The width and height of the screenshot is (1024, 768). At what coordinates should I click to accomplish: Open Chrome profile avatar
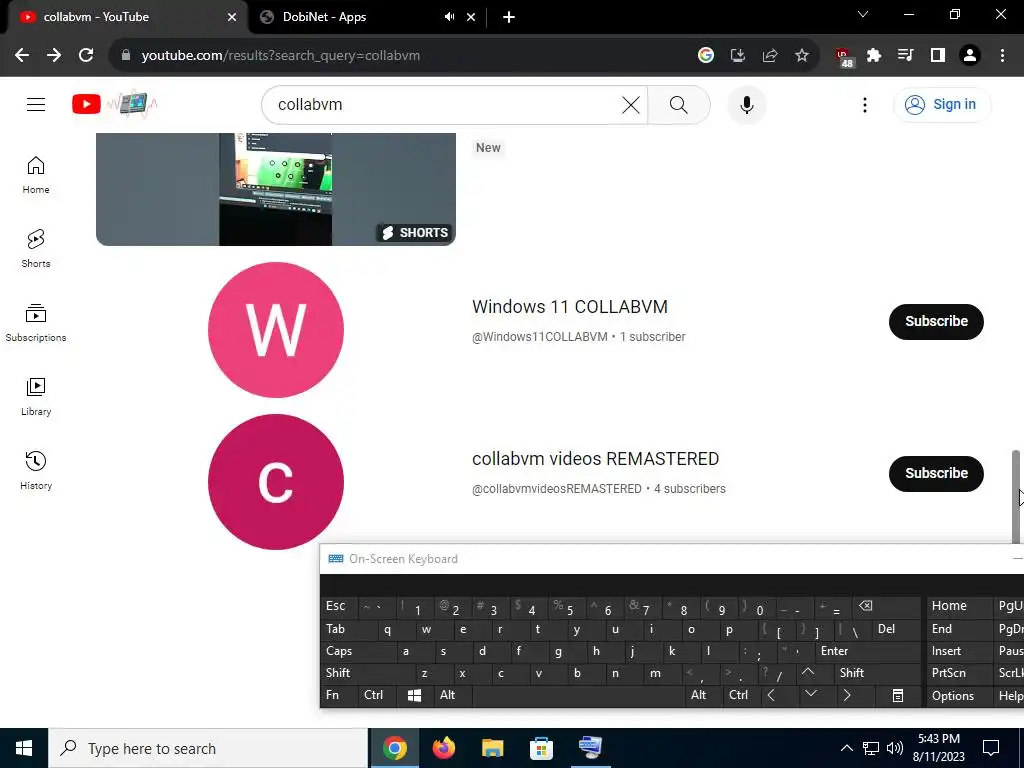(970, 56)
